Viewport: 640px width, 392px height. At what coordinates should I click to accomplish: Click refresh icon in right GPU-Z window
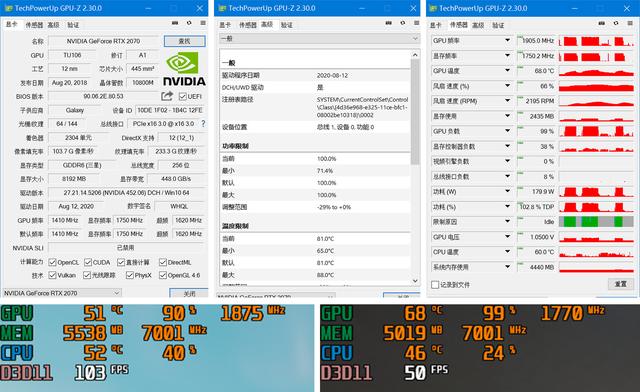616,24
